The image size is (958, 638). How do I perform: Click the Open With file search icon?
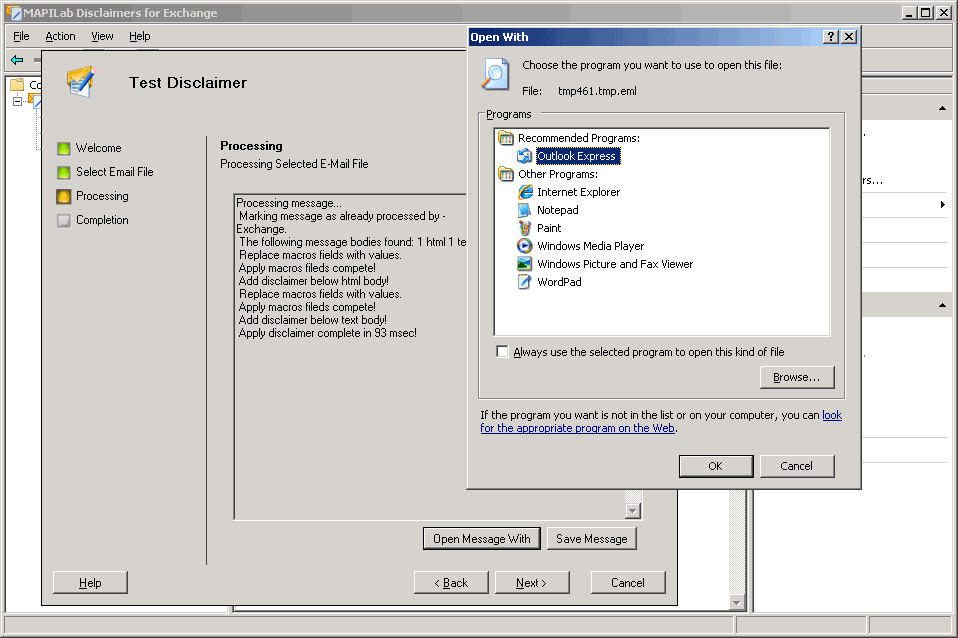(495, 75)
